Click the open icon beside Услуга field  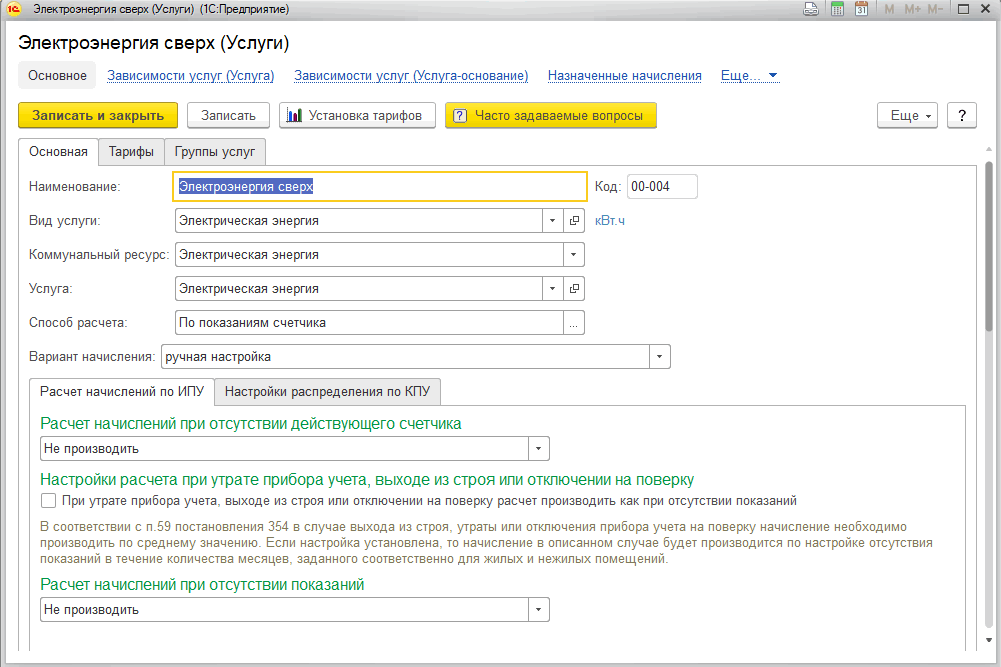pos(574,289)
